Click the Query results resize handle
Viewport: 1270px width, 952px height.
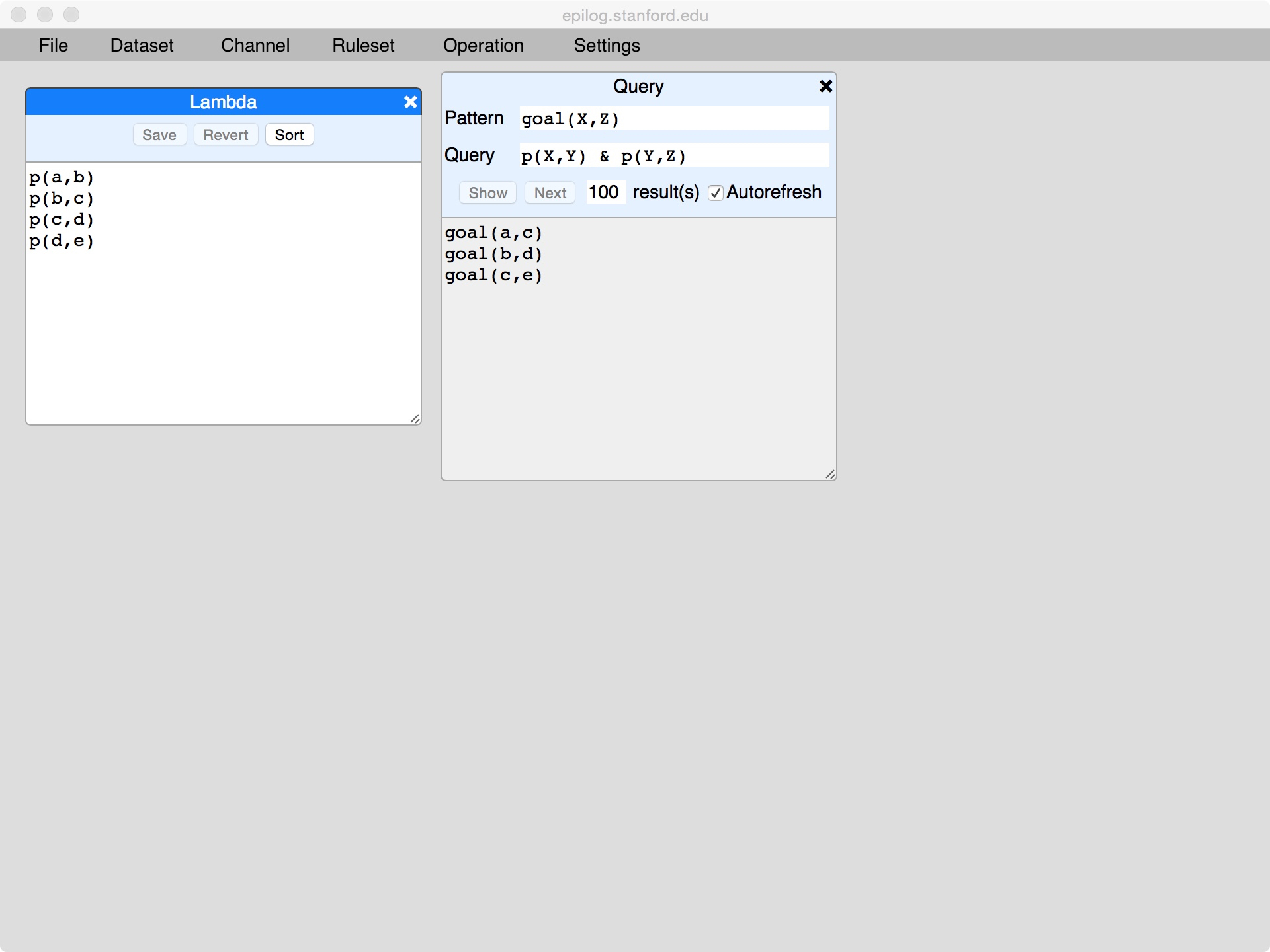[x=830, y=474]
